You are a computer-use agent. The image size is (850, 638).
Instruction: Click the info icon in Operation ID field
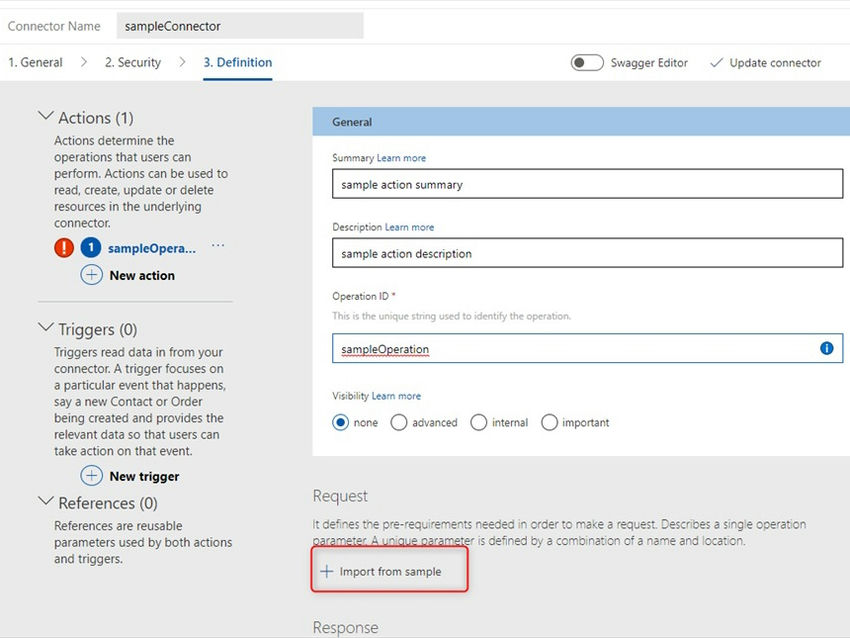(826, 348)
